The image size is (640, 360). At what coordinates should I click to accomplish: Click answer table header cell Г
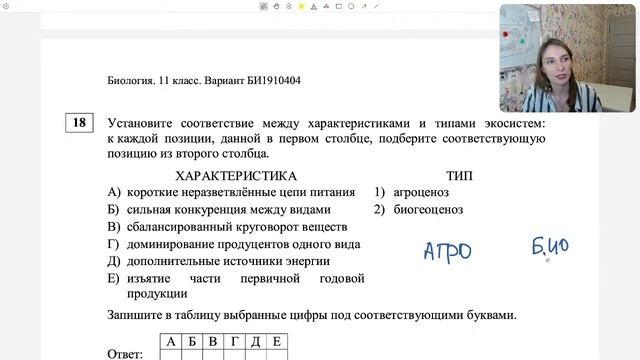(x=234, y=341)
